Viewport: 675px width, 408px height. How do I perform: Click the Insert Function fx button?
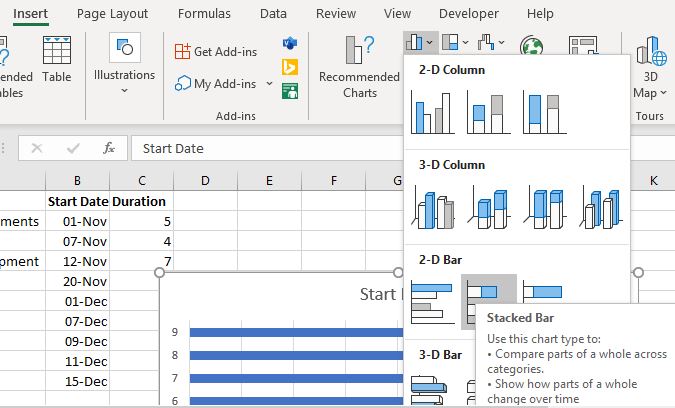click(x=109, y=148)
